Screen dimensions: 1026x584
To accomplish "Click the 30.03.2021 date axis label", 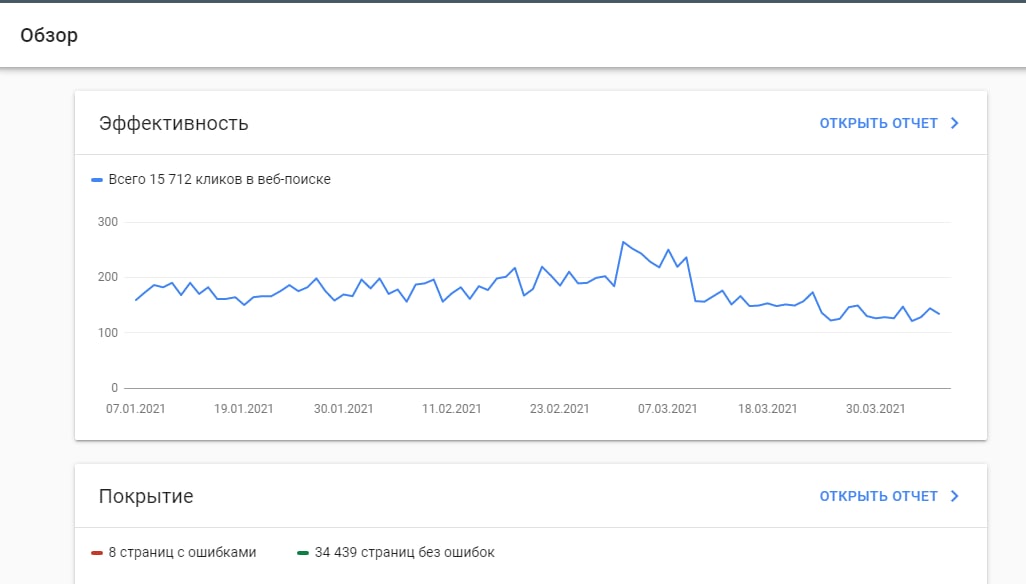I will pyautogui.click(x=876, y=409).
